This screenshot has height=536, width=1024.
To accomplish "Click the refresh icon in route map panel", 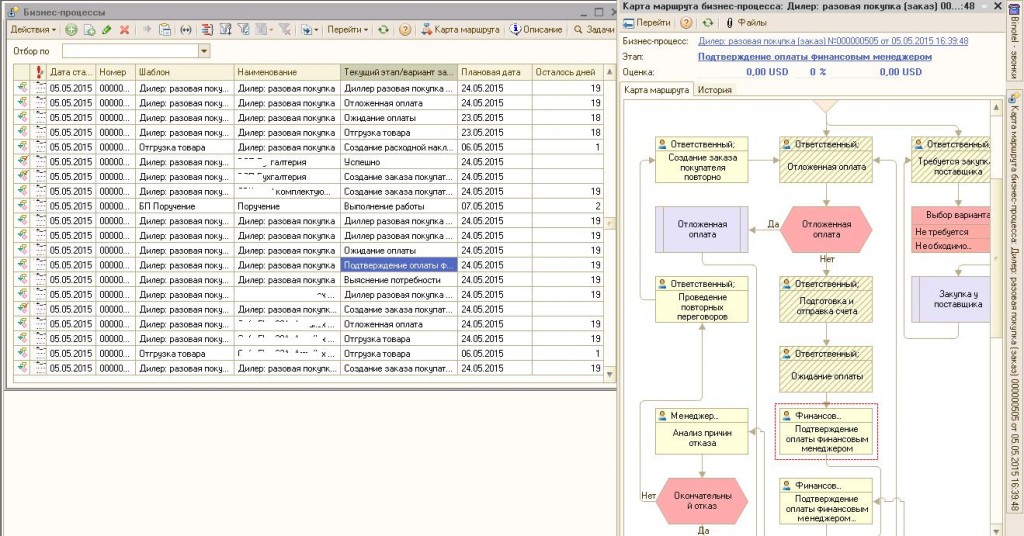I will tap(708, 23).
